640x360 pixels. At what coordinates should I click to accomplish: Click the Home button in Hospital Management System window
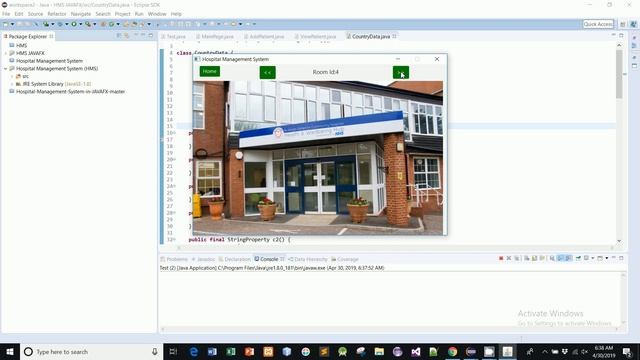210,71
